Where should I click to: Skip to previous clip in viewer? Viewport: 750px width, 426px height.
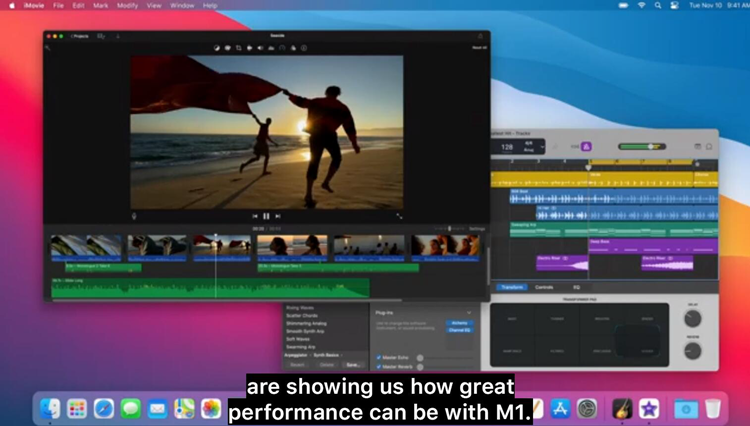click(255, 216)
